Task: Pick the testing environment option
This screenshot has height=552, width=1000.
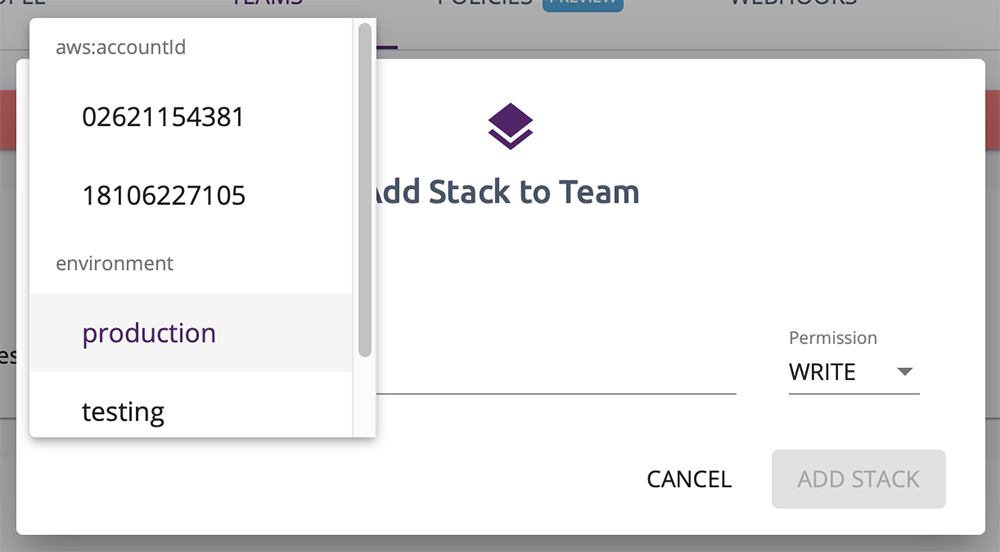Action: 123,411
